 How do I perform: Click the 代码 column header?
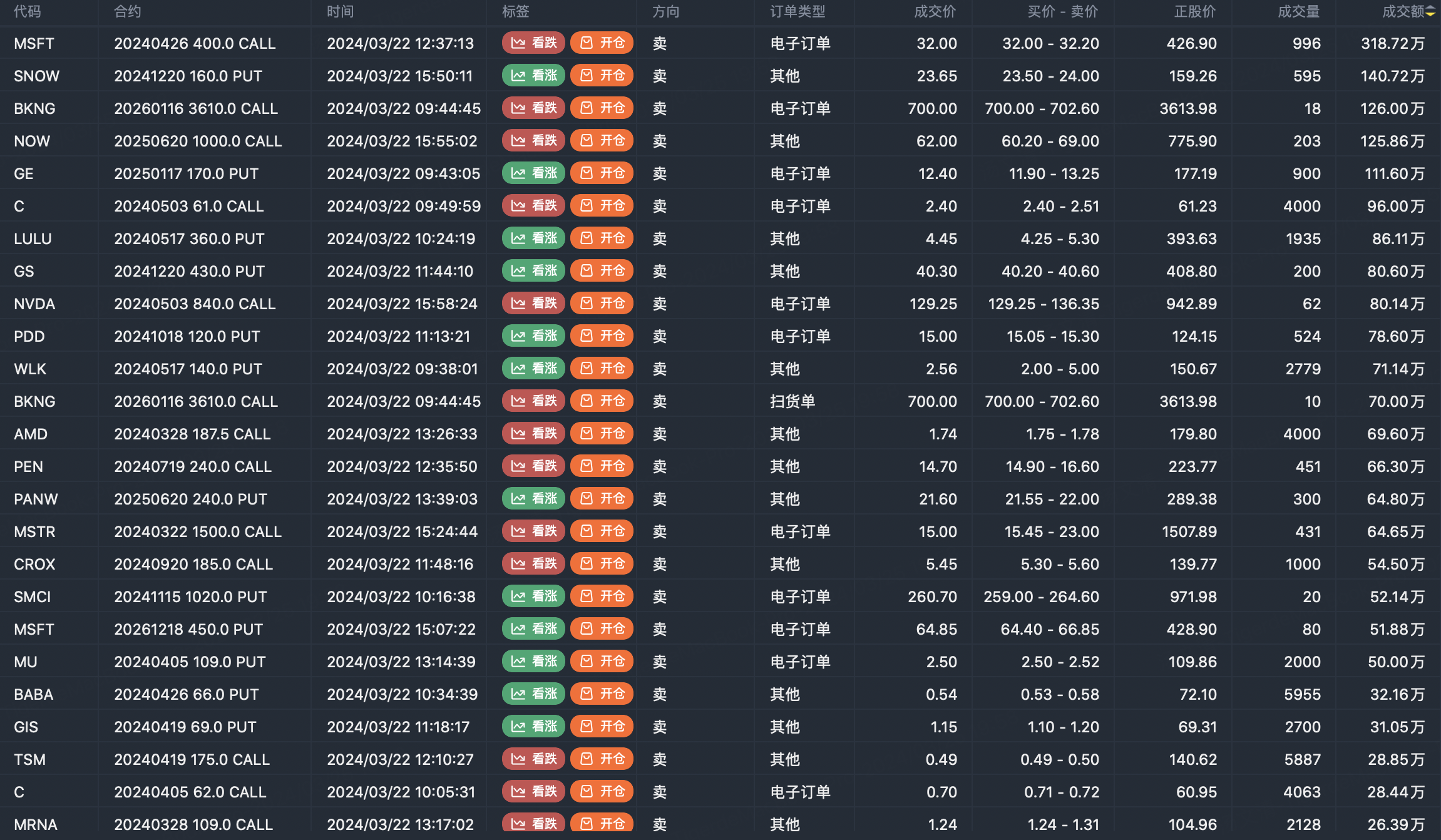[x=28, y=11]
